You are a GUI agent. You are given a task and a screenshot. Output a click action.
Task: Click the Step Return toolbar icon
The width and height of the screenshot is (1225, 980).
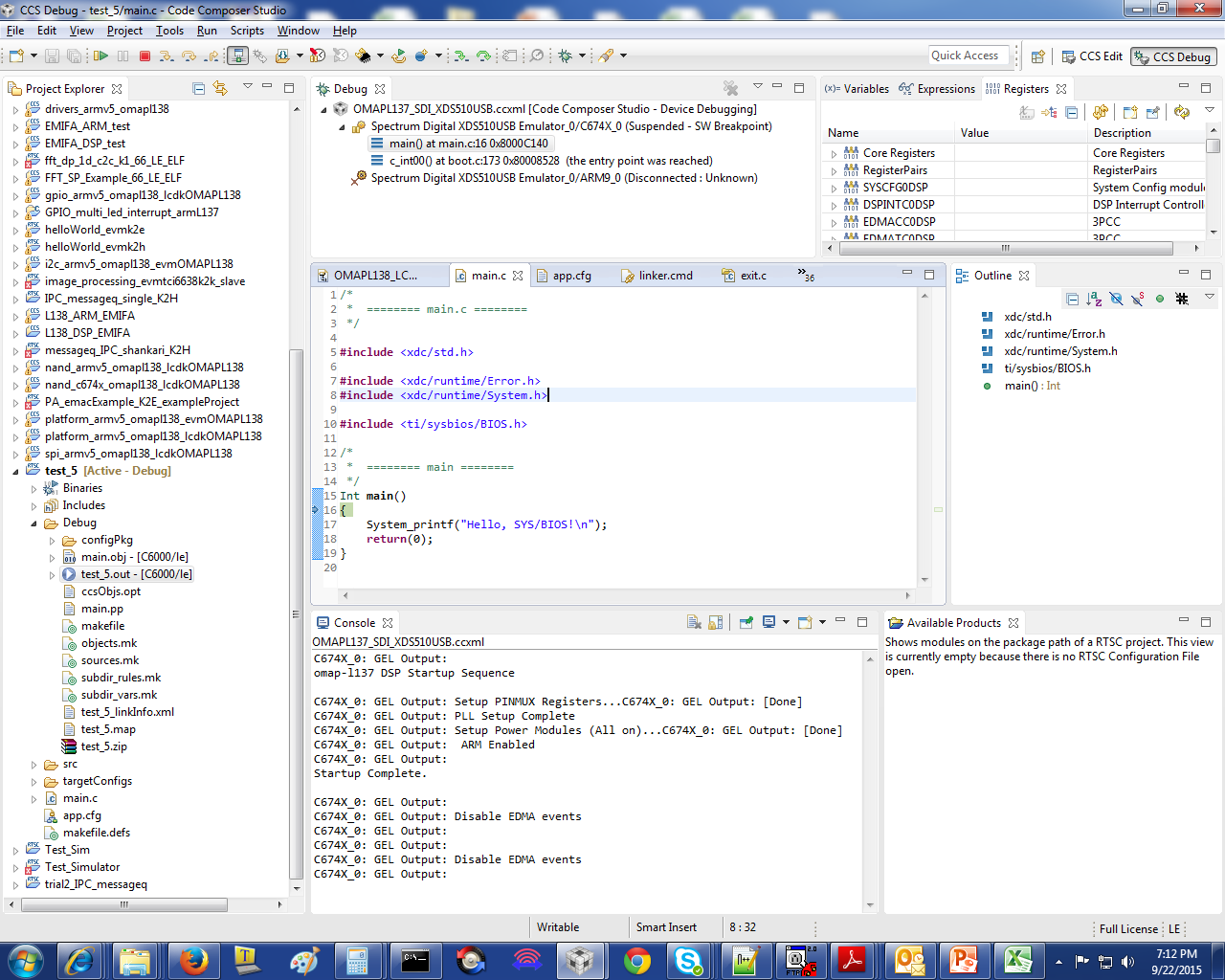point(212,56)
